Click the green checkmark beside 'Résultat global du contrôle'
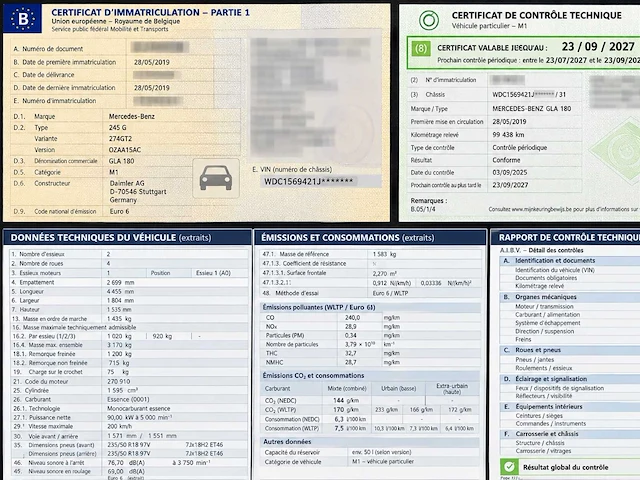The height and width of the screenshot is (480, 640). click(x=509, y=466)
